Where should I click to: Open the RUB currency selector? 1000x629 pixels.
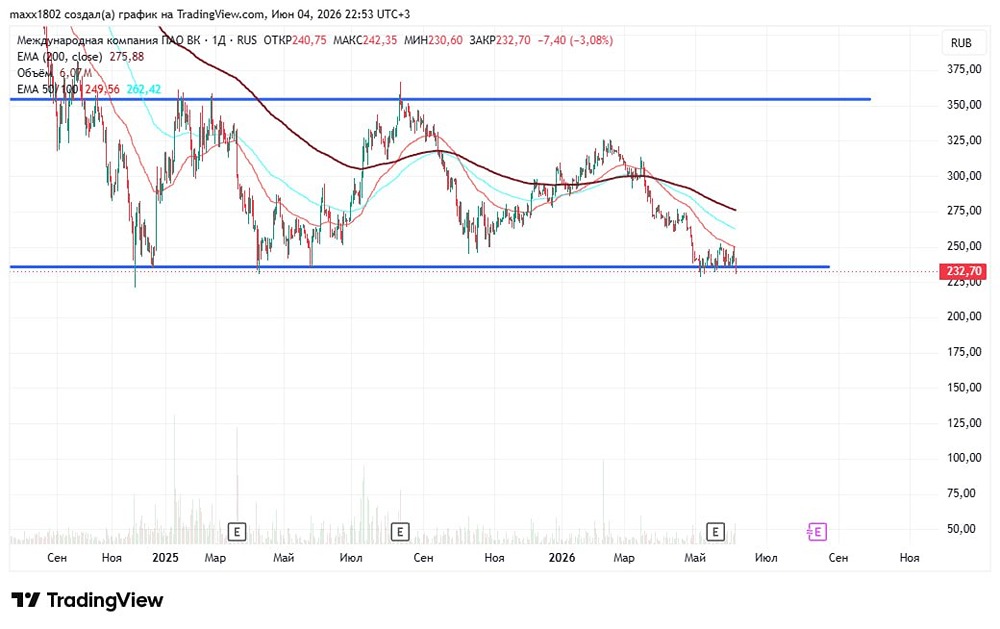pyautogui.click(x=961, y=43)
